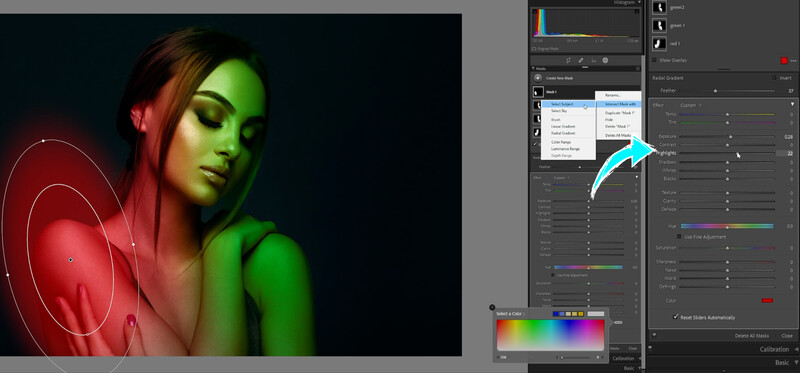
Task: Toggle the Invert checkbox for Radial Gradient
Action: click(x=774, y=78)
